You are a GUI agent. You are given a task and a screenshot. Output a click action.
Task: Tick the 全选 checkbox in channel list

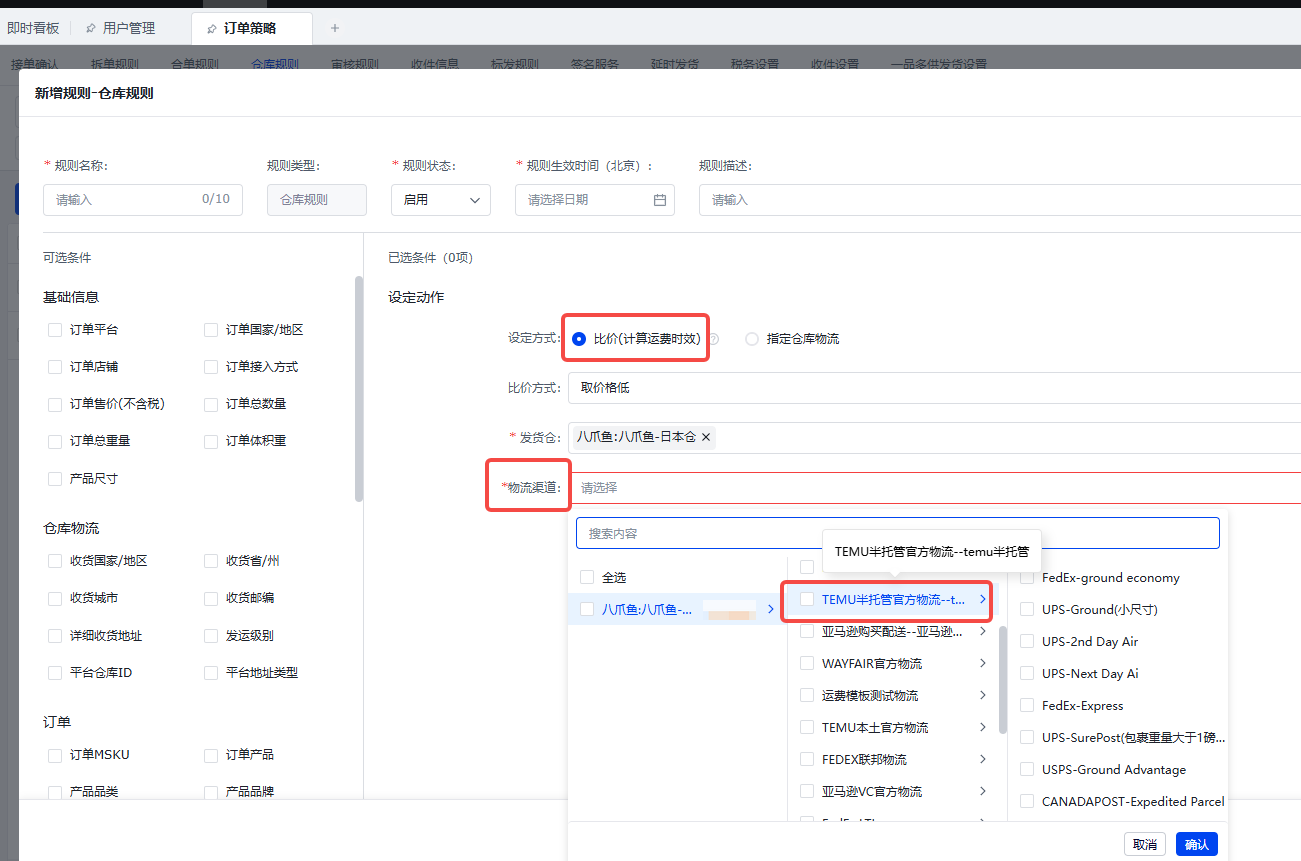pyautogui.click(x=587, y=578)
